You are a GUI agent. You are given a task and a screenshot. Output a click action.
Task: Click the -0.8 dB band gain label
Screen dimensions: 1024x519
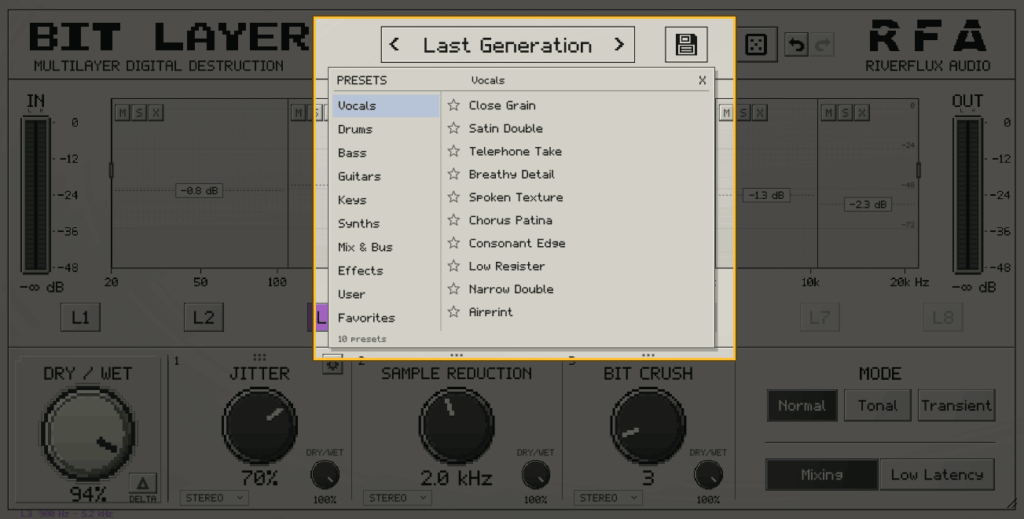199,191
